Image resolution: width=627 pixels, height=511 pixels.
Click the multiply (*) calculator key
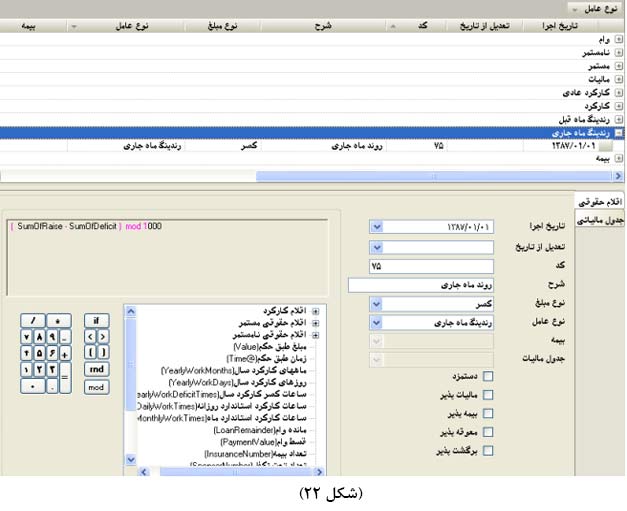point(59,320)
